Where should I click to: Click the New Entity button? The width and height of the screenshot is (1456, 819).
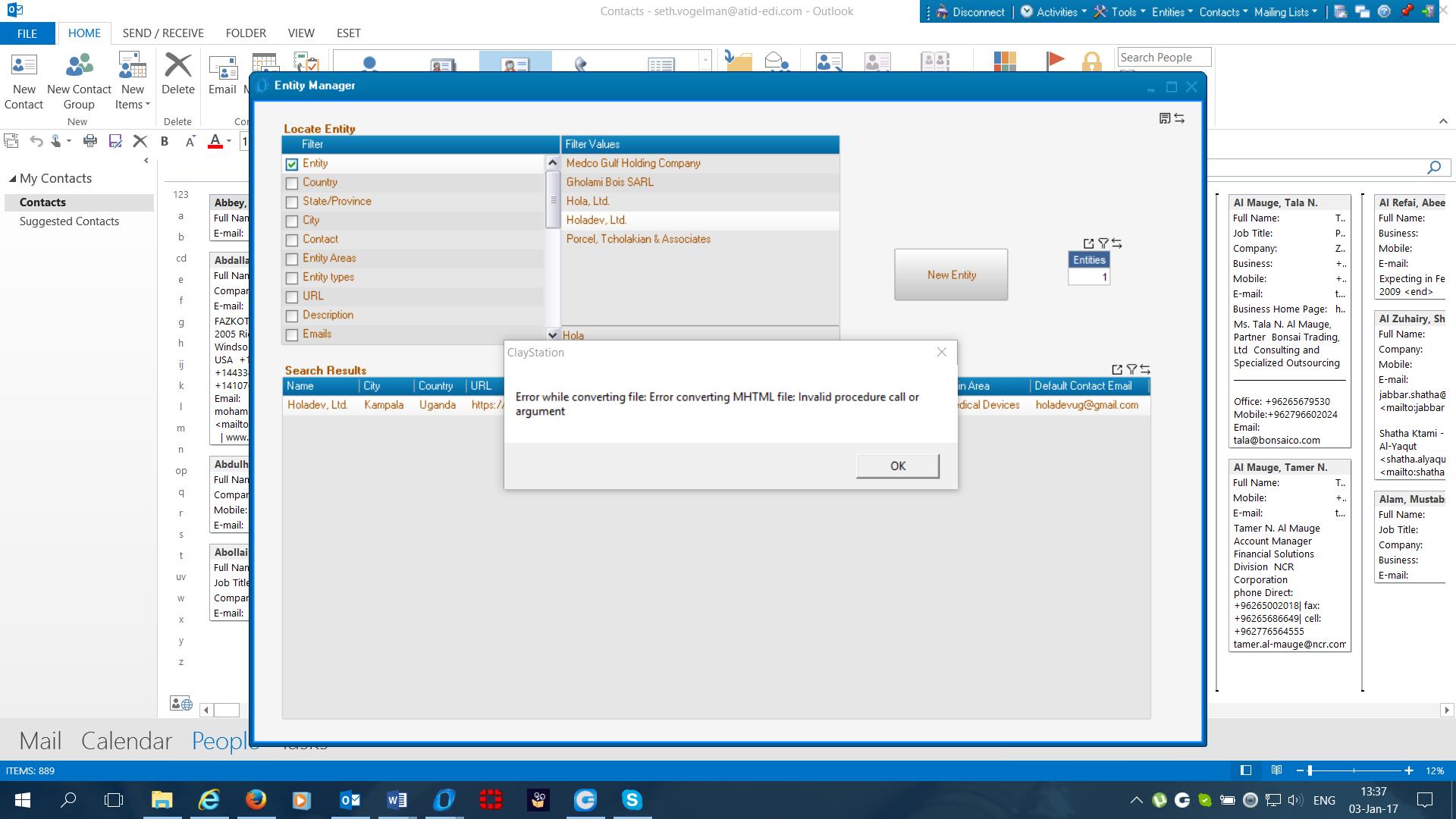point(951,275)
